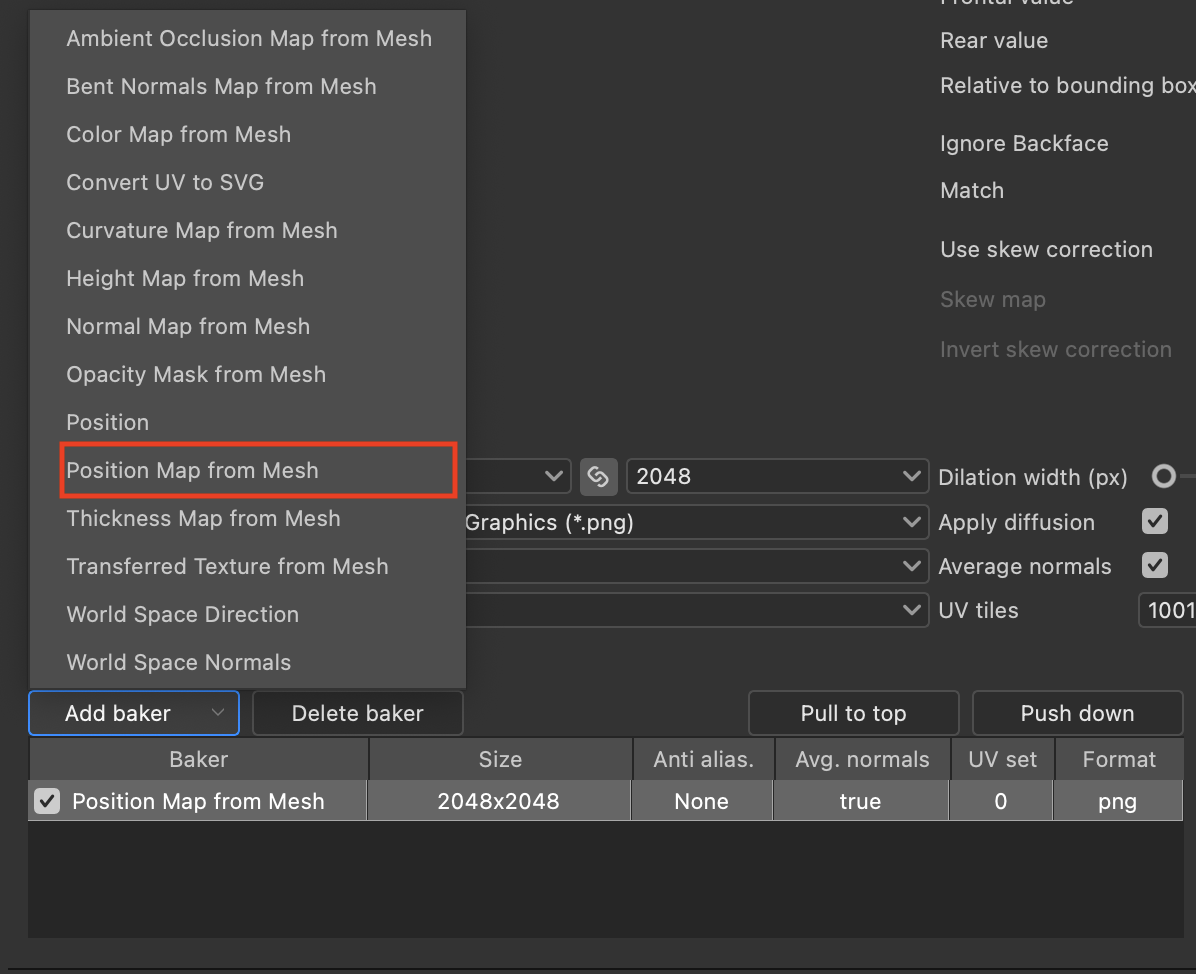Disable the Apply diffusion checkbox
Viewport: 1196px width, 974px height.
[x=1155, y=522]
